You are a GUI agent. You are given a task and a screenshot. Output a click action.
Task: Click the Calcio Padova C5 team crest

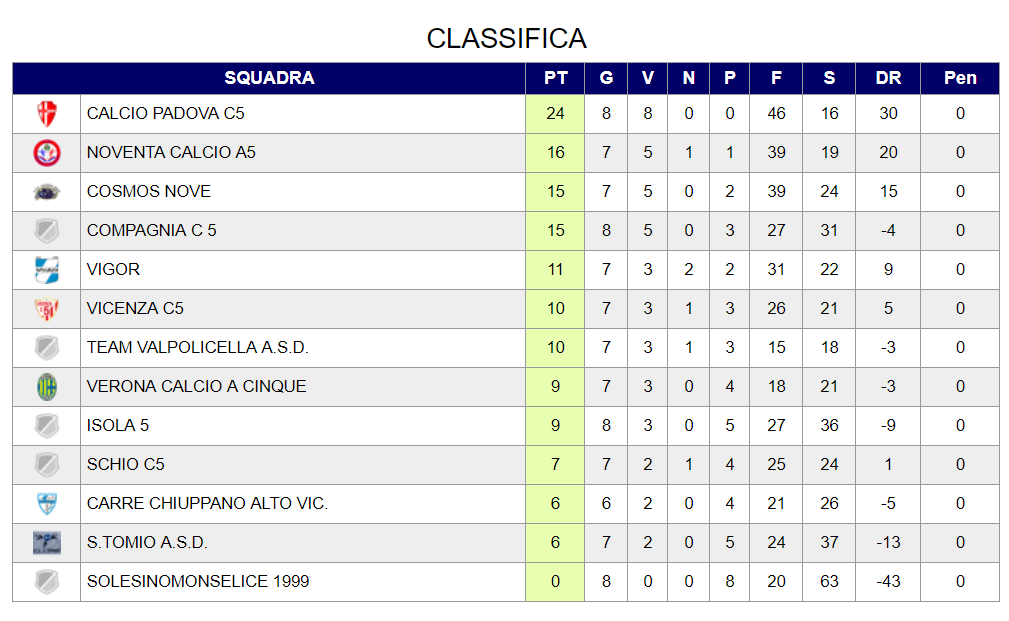pos(47,114)
